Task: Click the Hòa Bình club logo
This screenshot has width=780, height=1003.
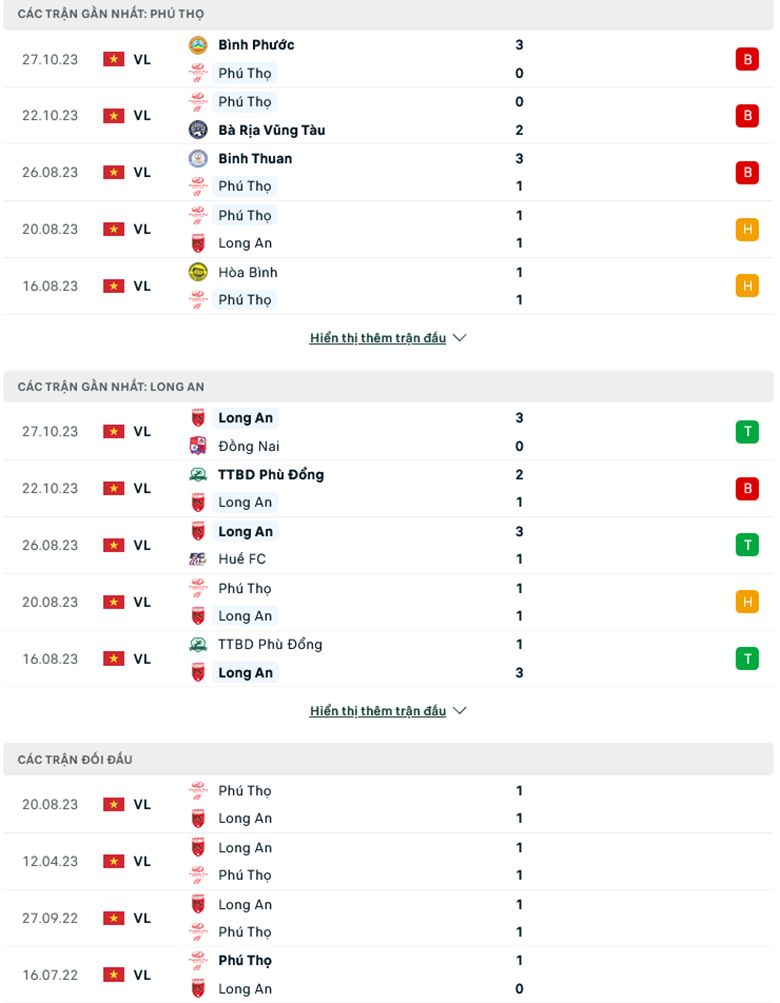Action: tap(197, 272)
